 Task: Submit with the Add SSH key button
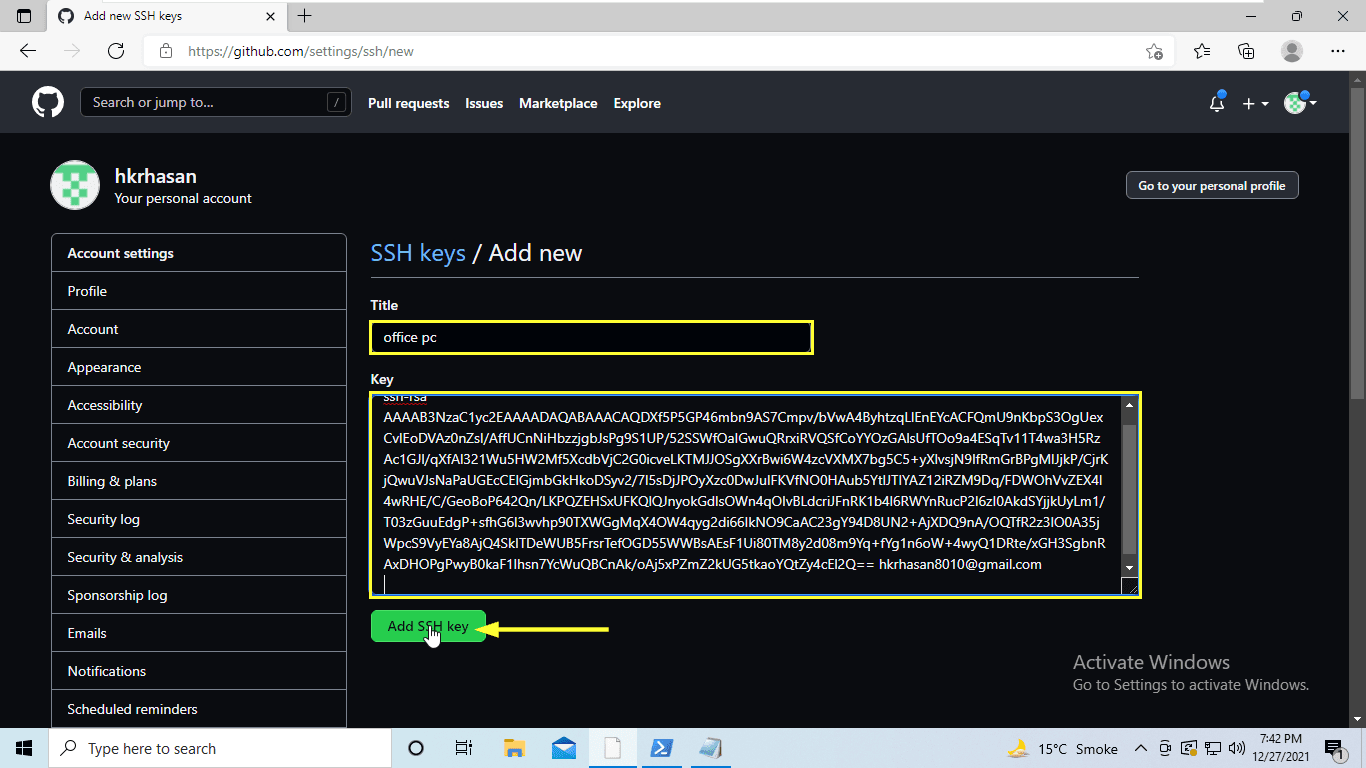pyautogui.click(x=428, y=626)
